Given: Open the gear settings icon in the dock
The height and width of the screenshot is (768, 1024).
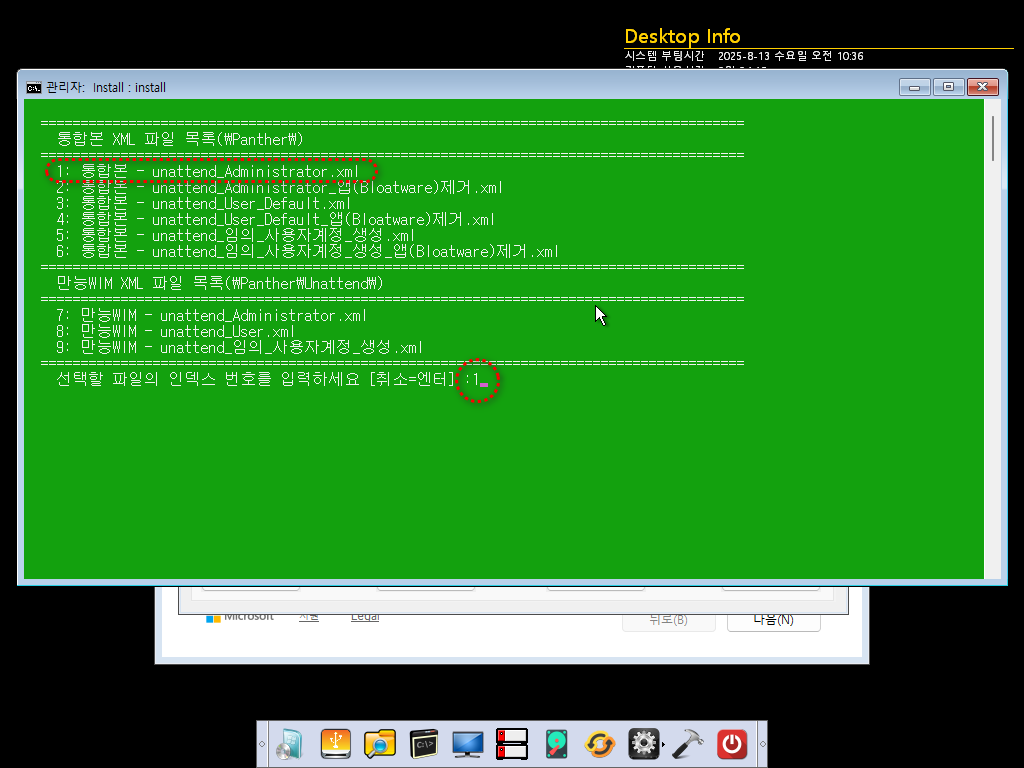Looking at the screenshot, I should (643, 744).
